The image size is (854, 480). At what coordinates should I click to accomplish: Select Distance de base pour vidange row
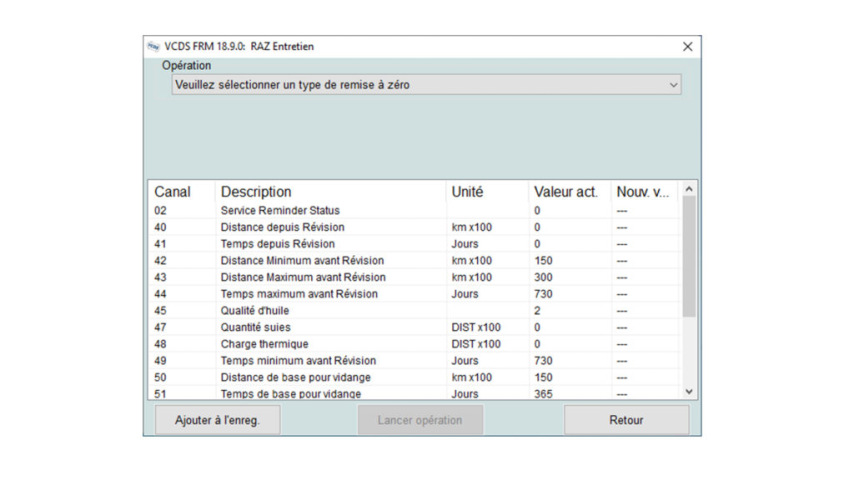414,378
